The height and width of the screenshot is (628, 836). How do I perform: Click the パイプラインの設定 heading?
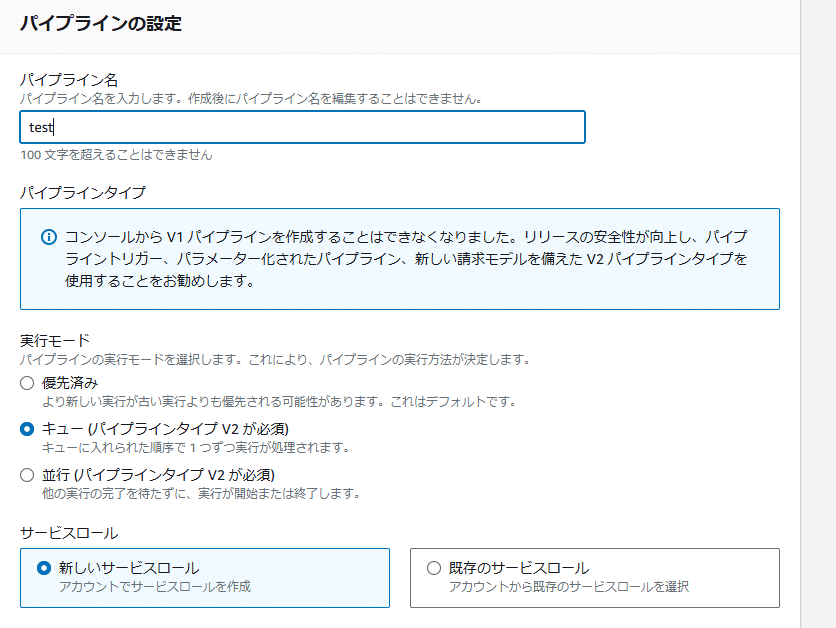101,23
